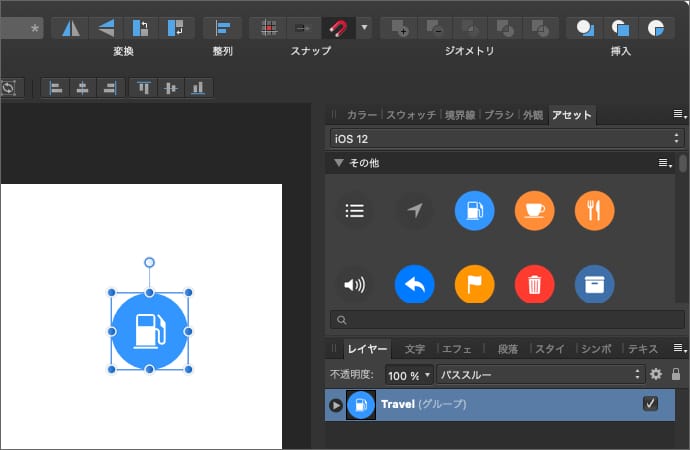
Task: Pick the orange flag asset icon
Action: tap(474, 285)
